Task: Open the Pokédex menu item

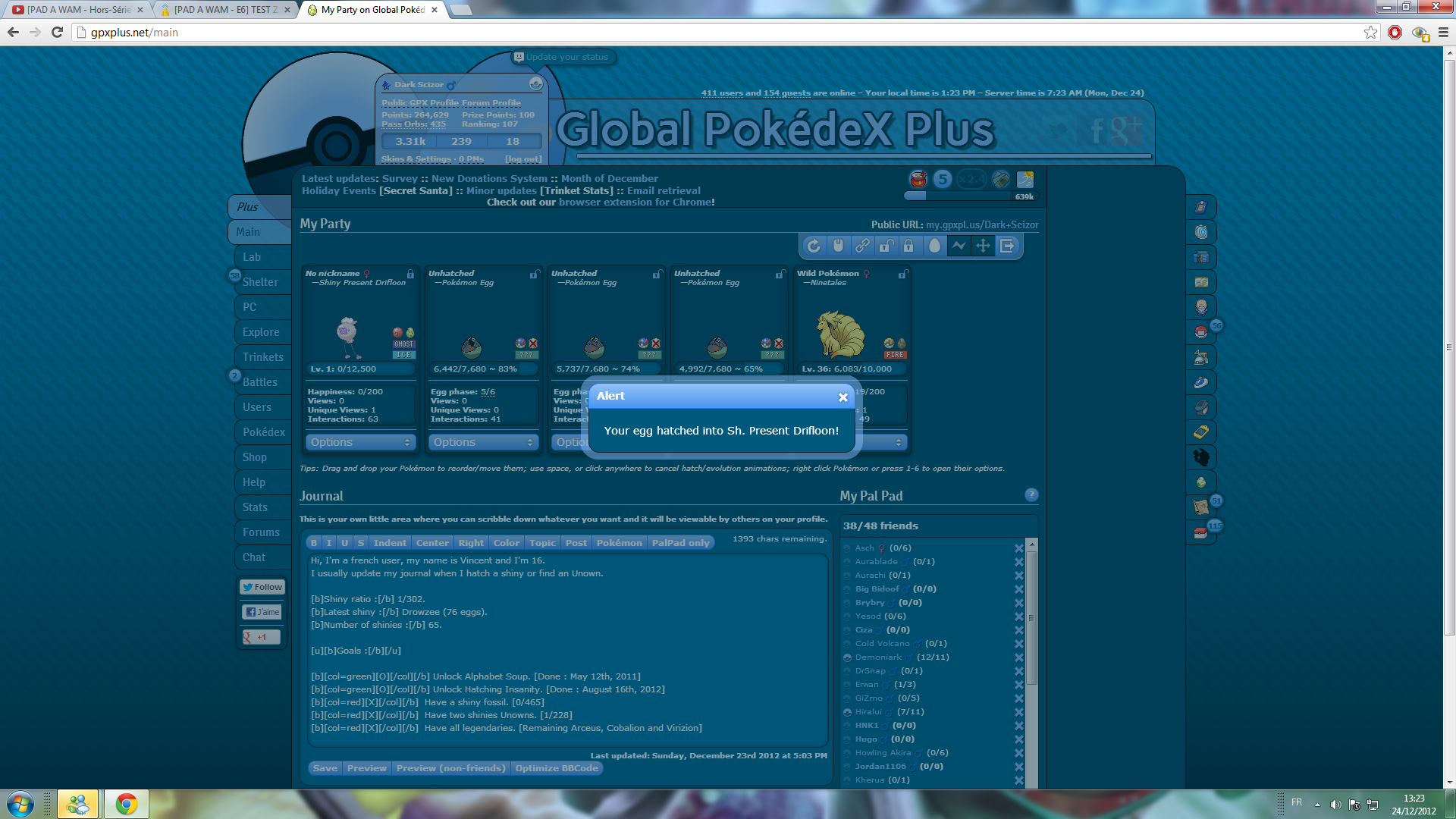Action: tap(262, 432)
